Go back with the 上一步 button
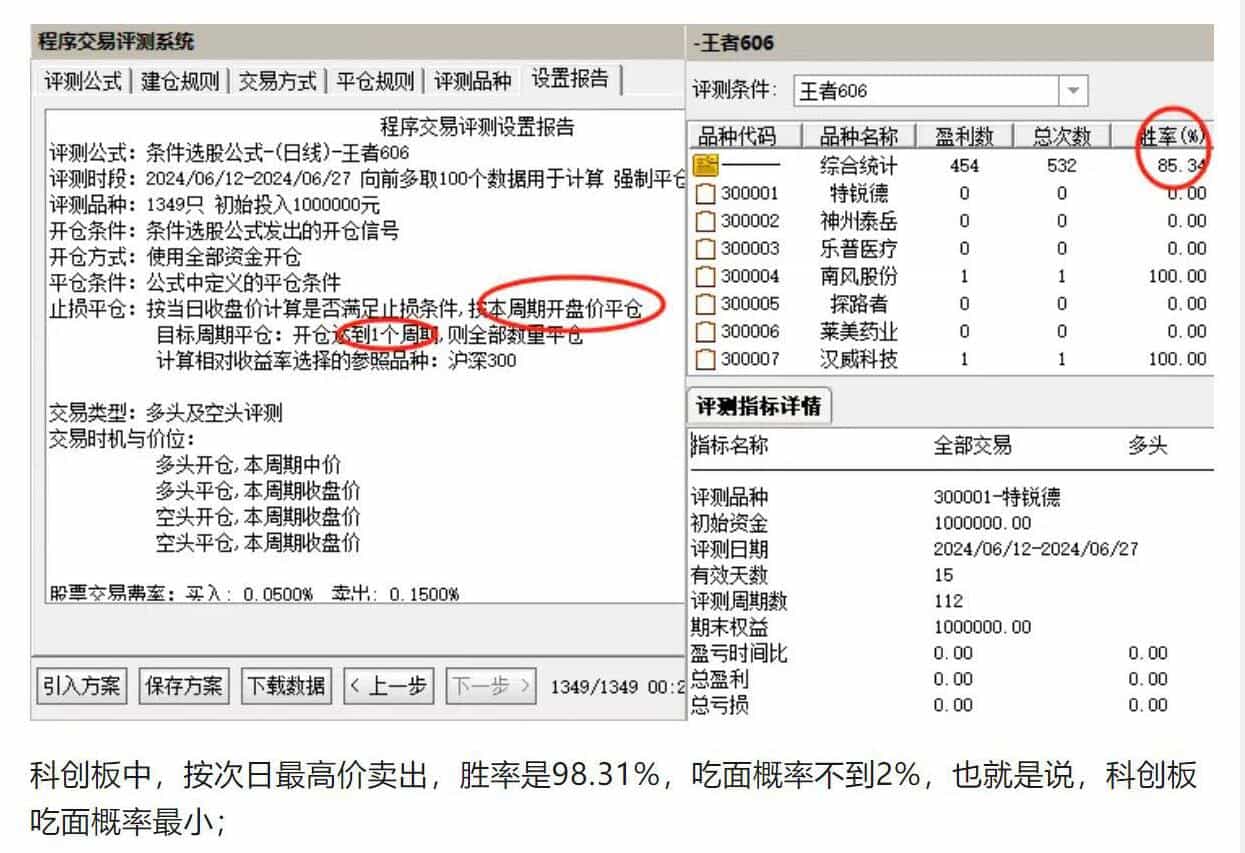Image resolution: width=1245 pixels, height=853 pixels. click(388, 686)
